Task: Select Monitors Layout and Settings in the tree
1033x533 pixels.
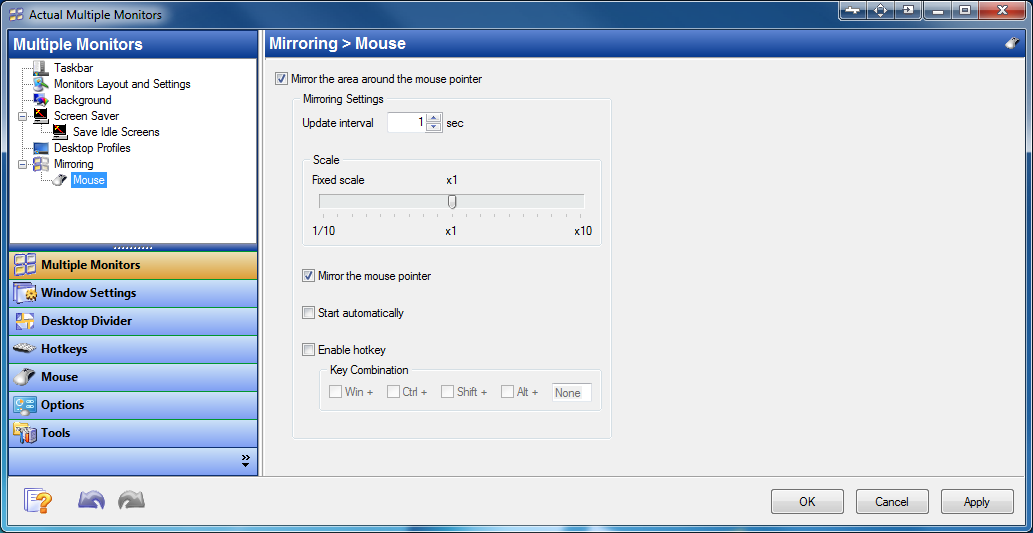Action: (122, 84)
